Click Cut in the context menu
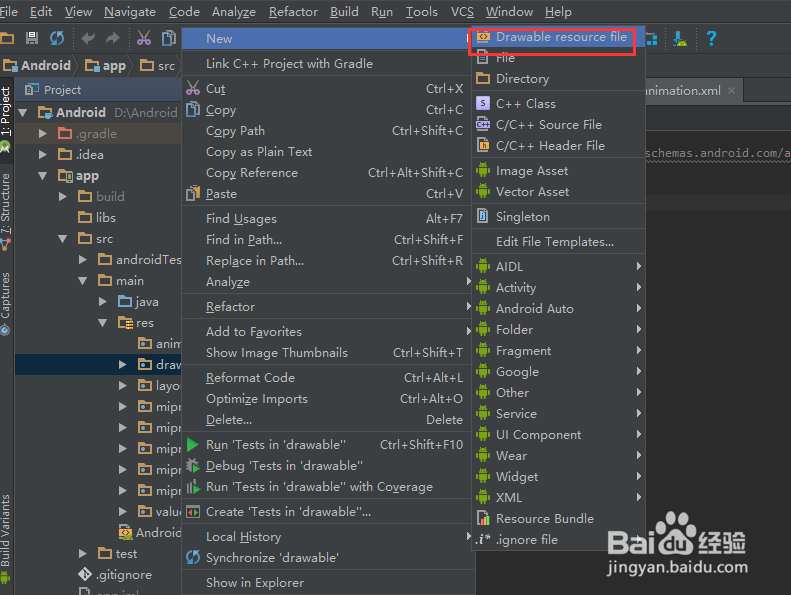 [x=327, y=89]
